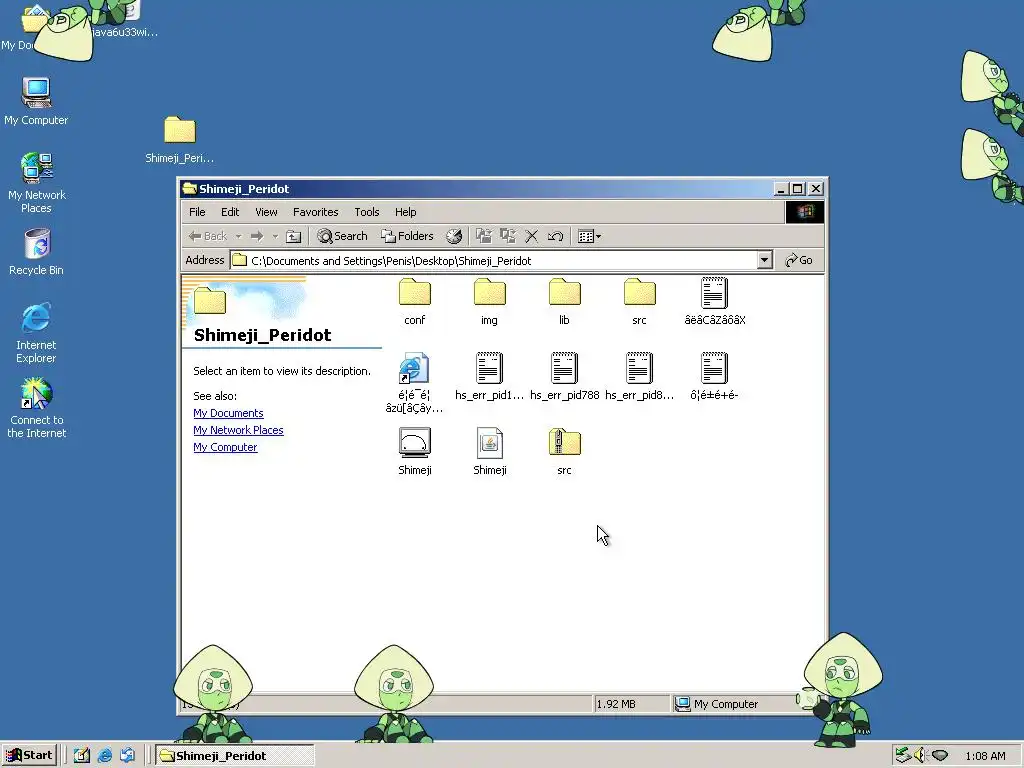Follow the My Computer link in the side pane

(225, 447)
